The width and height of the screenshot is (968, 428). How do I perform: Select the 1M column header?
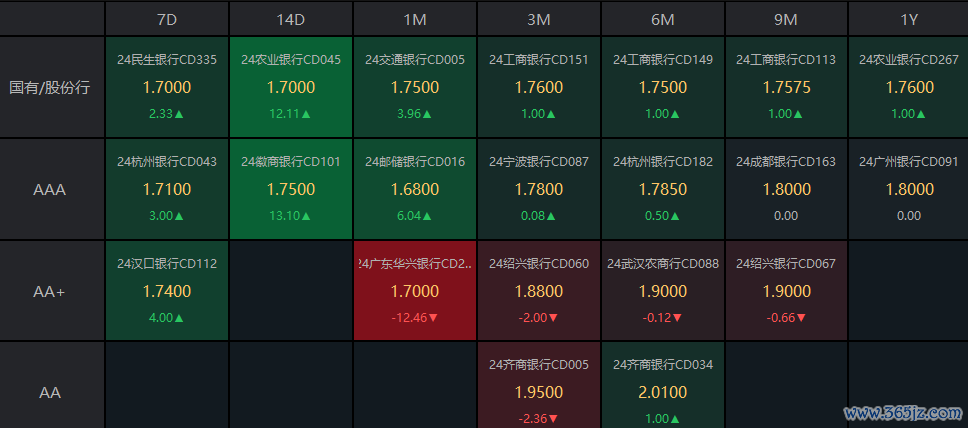coord(415,19)
